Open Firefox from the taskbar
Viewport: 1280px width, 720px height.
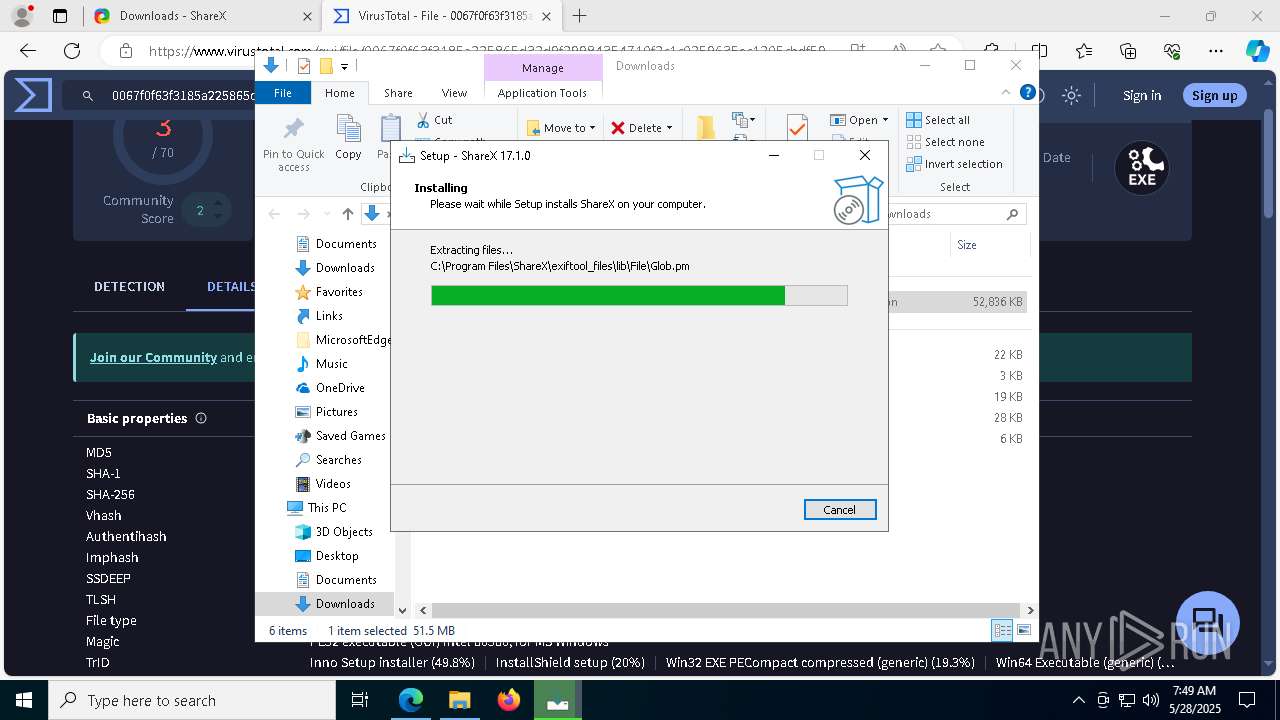point(509,700)
